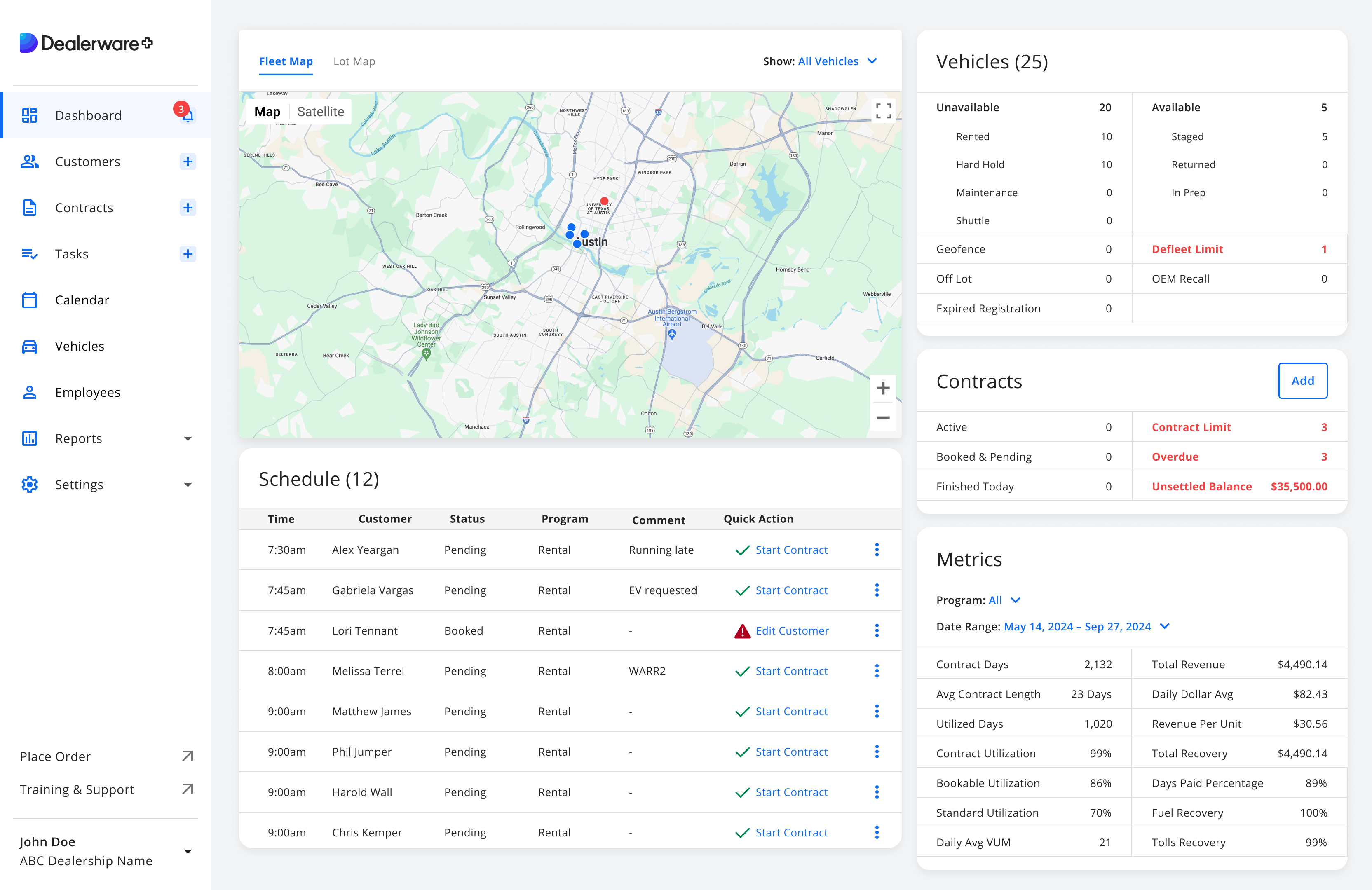Click the red vehicle marker on map
Viewport: 1372px width, 890px height.
tap(604, 201)
